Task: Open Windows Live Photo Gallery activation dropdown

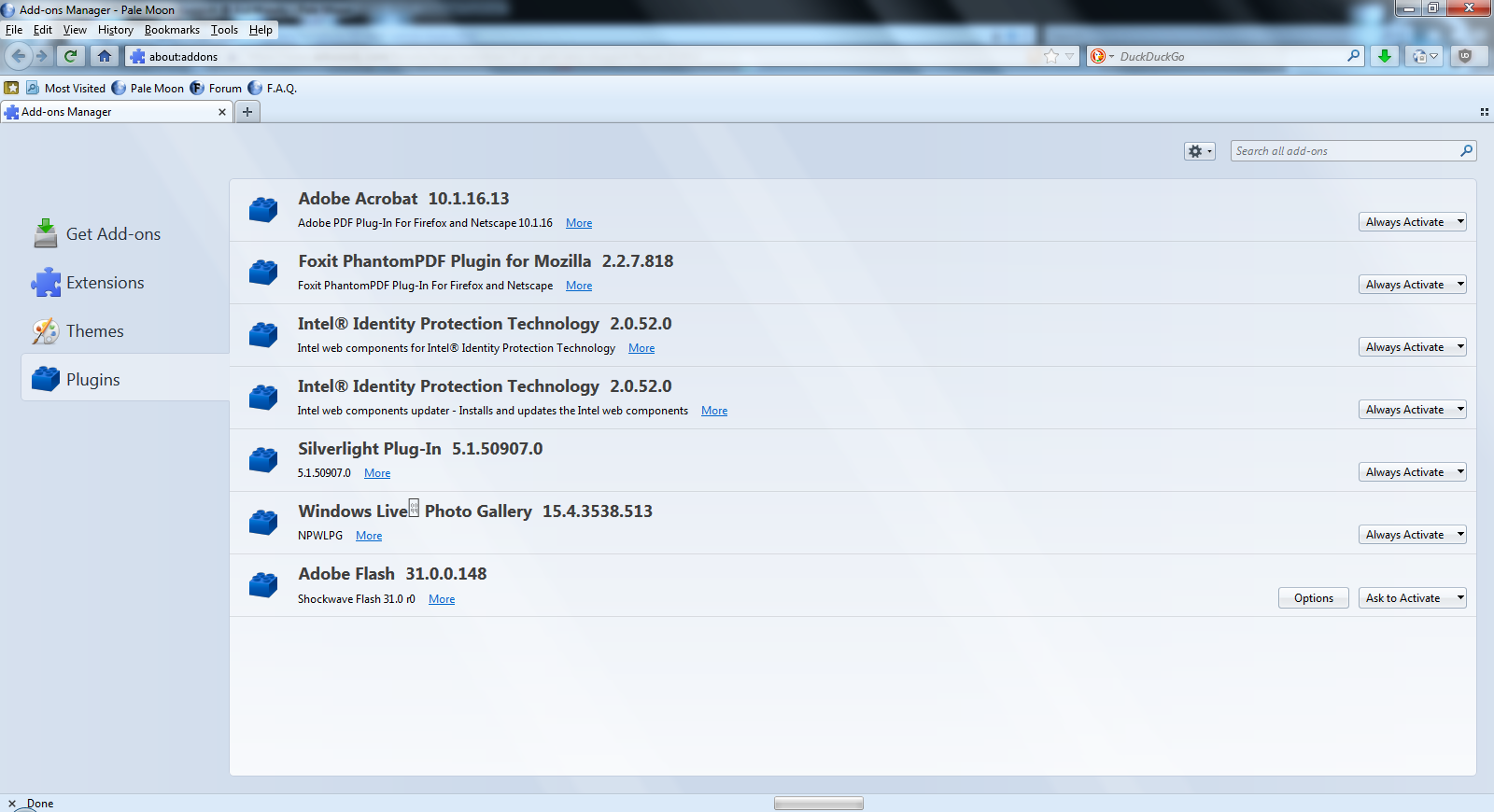Action: click(x=1413, y=535)
